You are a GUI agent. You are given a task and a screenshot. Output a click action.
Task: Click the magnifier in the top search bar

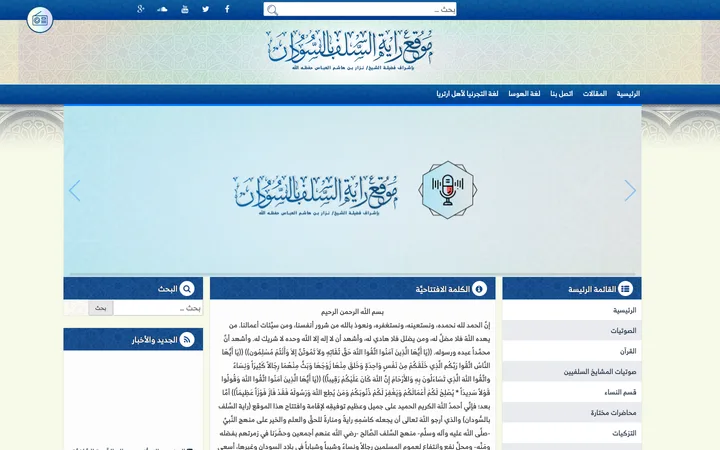(x=272, y=10)
